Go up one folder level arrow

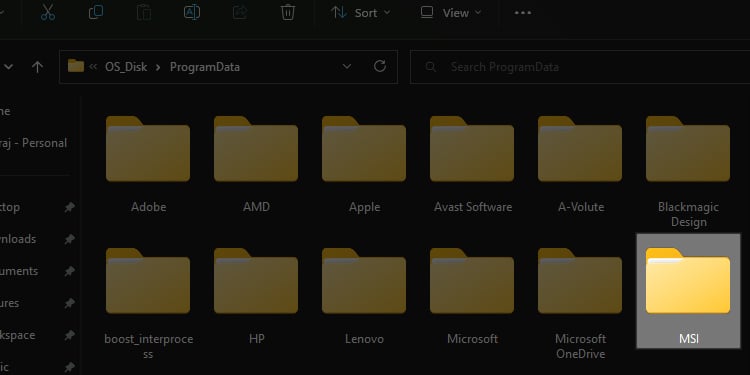(37, 67)
